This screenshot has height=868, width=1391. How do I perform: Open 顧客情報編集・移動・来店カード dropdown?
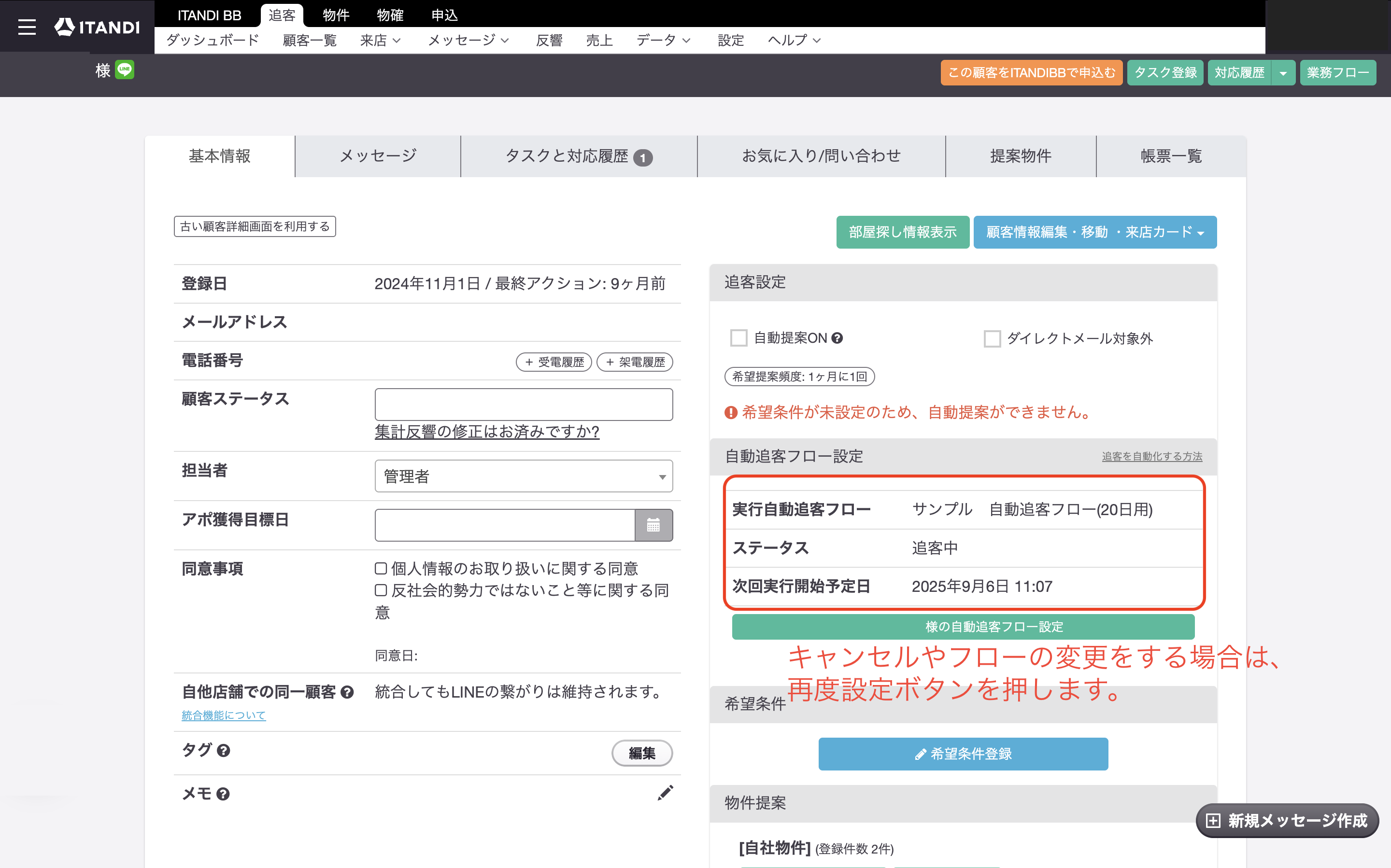click(x=1094, y=232)
